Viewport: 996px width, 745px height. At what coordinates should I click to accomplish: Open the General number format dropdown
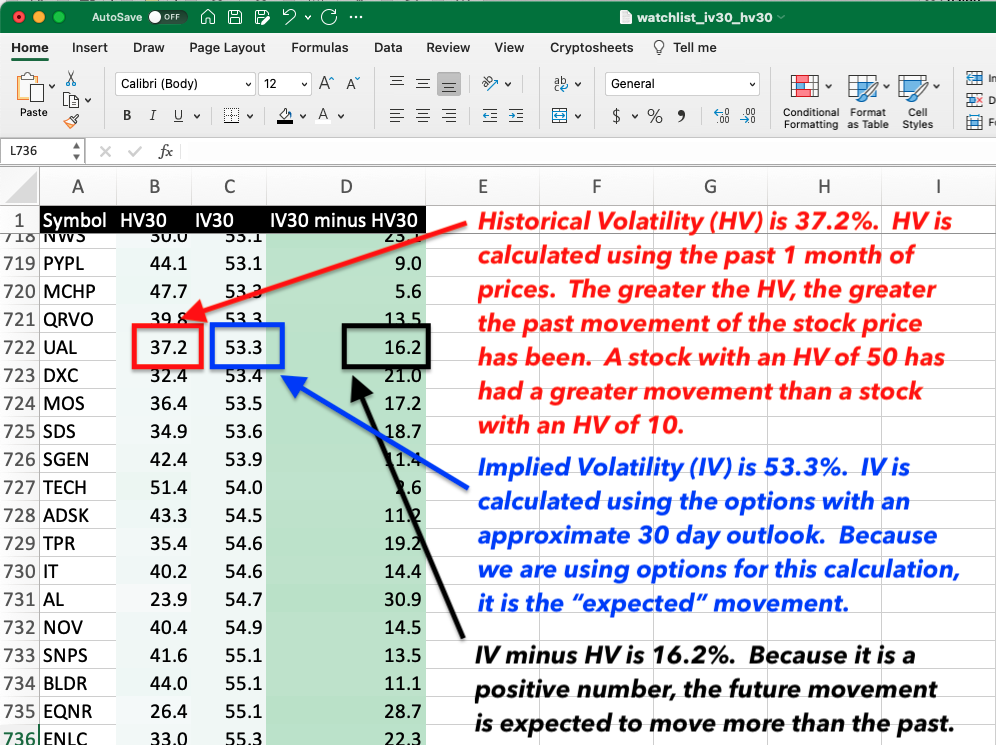click(682, 84)
